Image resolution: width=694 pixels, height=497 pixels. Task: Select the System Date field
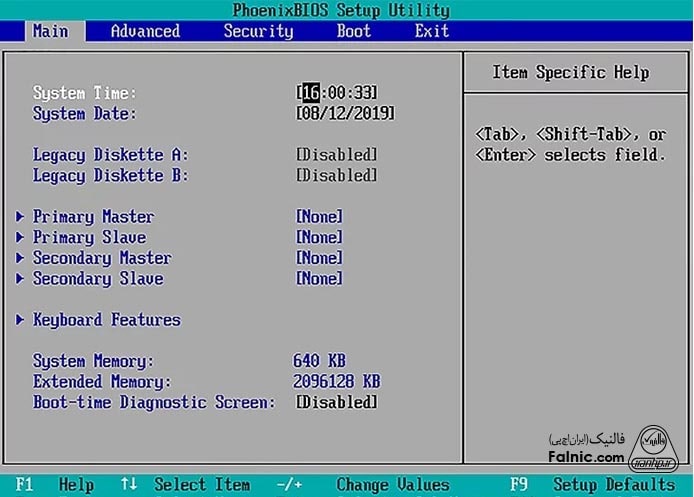click(x=345, y=114)
